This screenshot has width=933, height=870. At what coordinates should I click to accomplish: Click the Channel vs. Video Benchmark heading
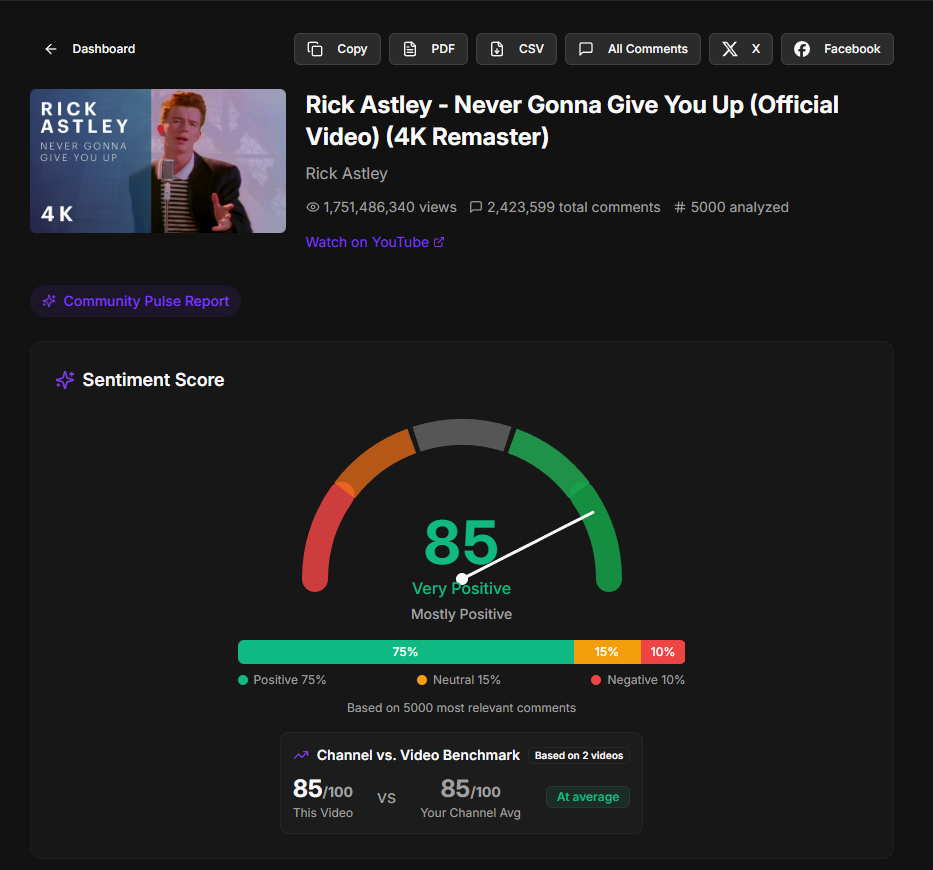418,755
